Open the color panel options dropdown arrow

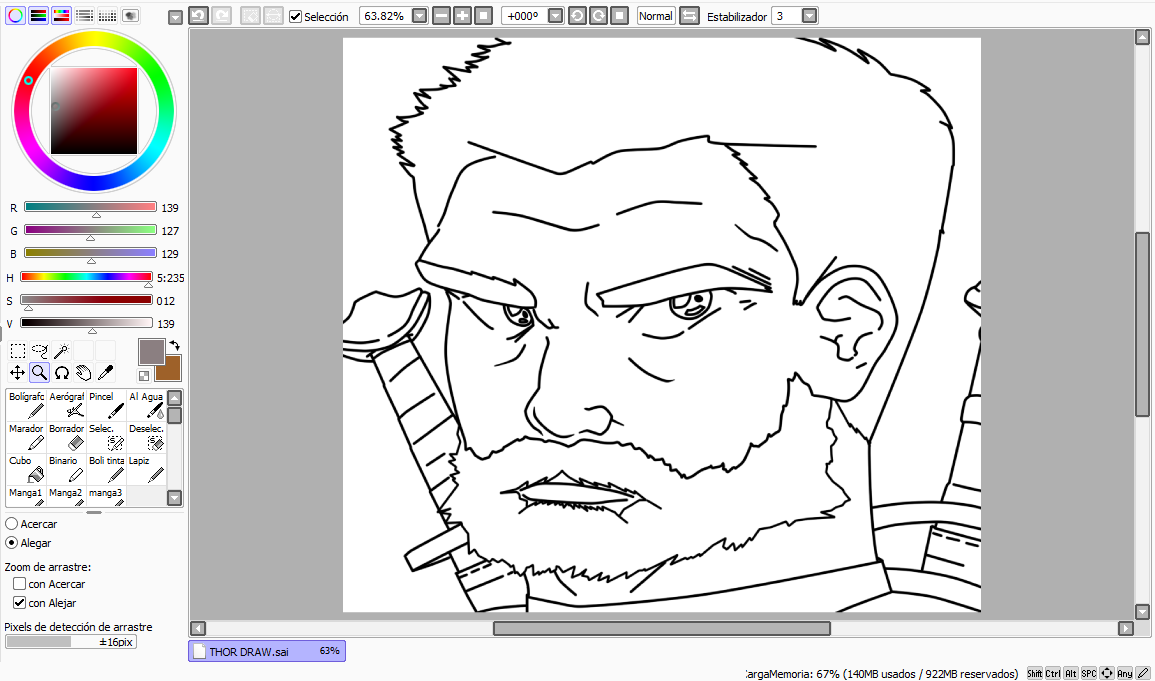point(175,18)
